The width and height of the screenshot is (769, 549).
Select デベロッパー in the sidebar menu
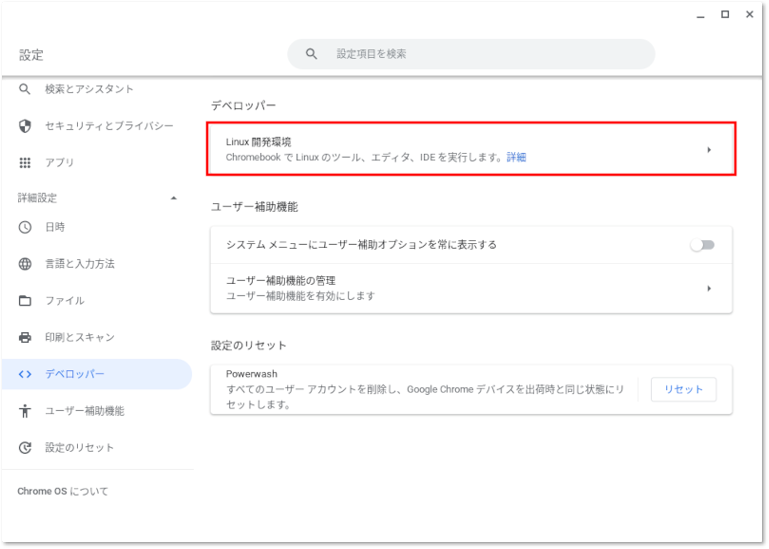click(75, 374)
